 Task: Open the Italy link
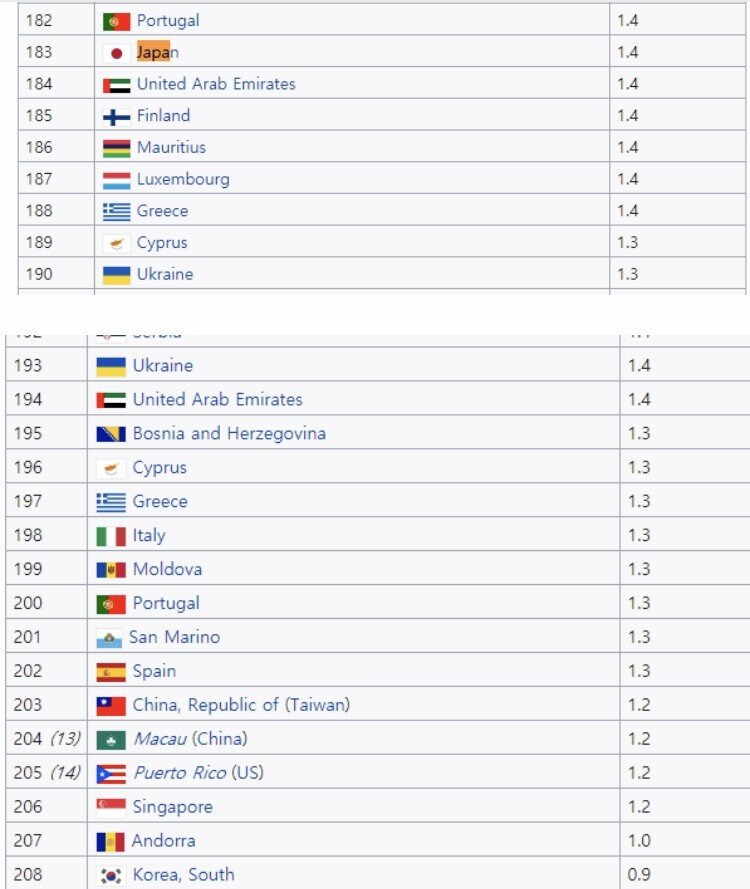coord(149,536)
